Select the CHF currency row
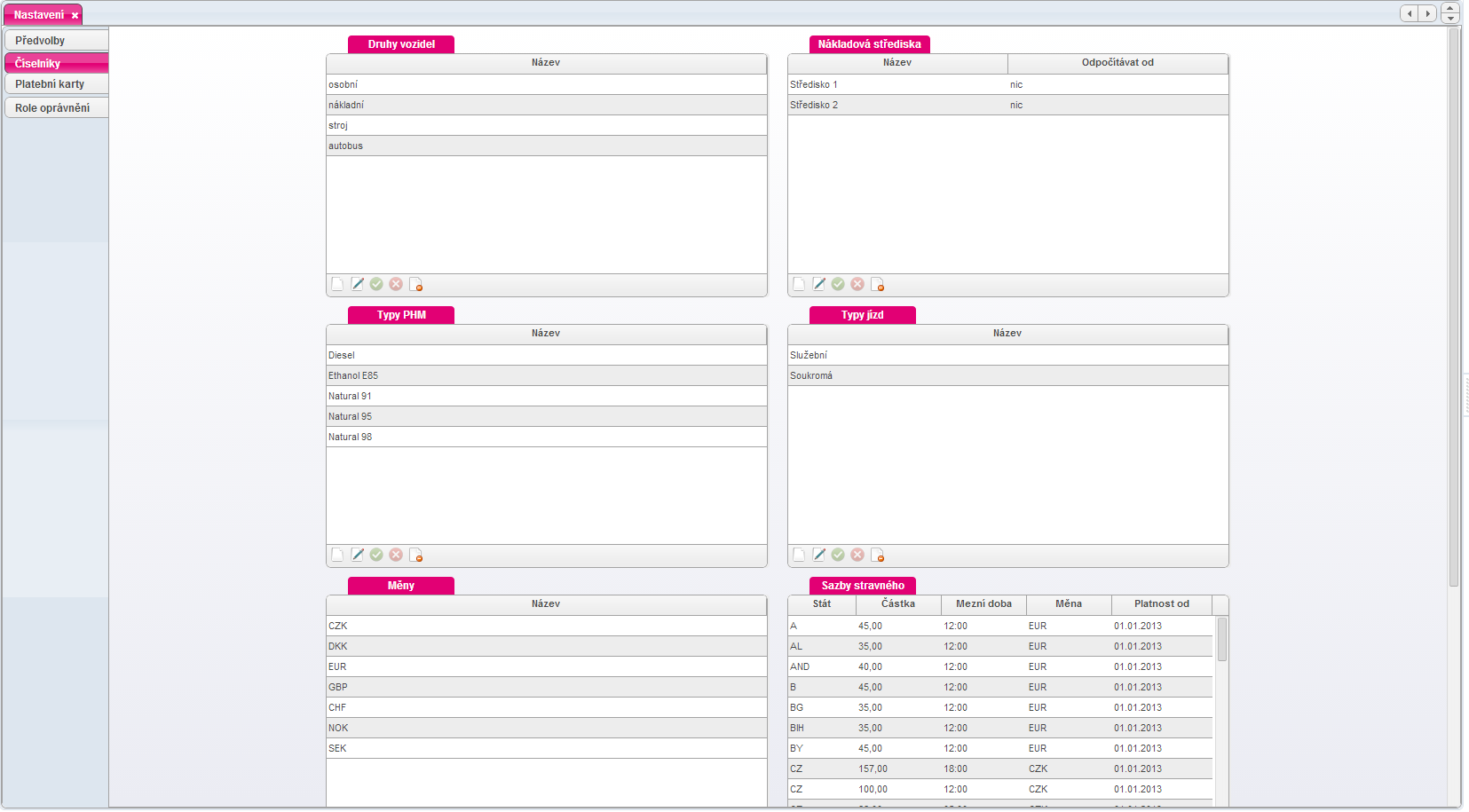 (x=546, y=707)
